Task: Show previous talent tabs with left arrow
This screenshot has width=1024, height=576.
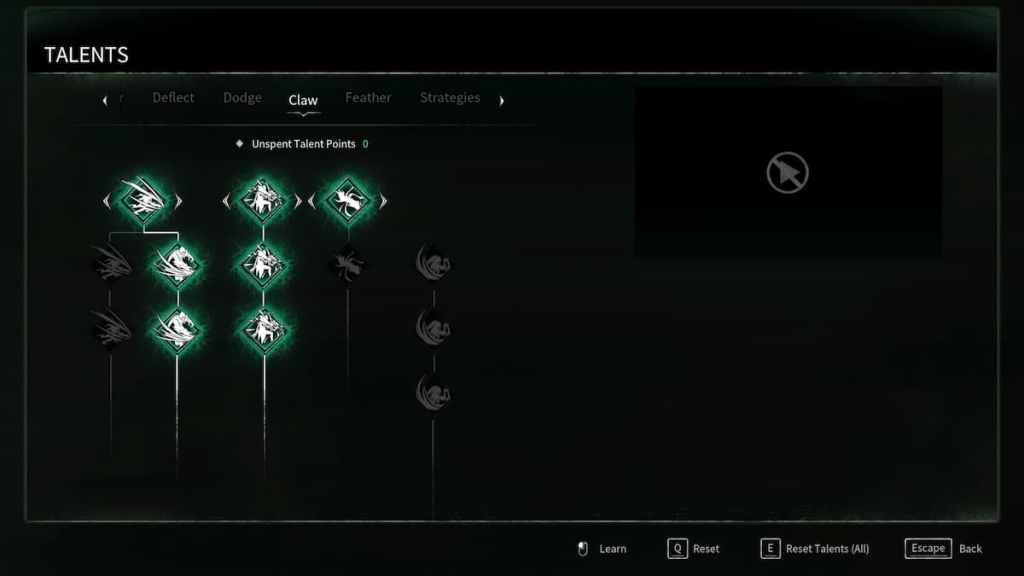Action: click(x=105, y=101)
